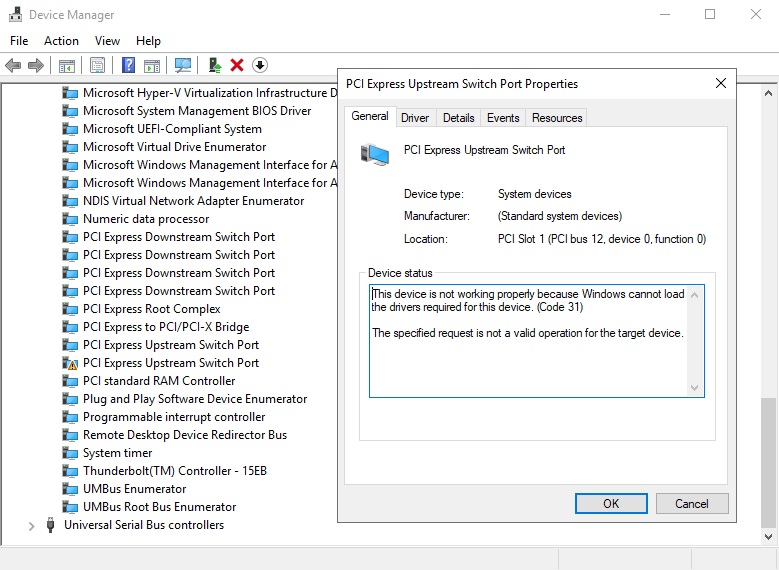Select Plug and Play Software Device Enumerator
Viewport: 779px width, 570px height.
[195, 399]
